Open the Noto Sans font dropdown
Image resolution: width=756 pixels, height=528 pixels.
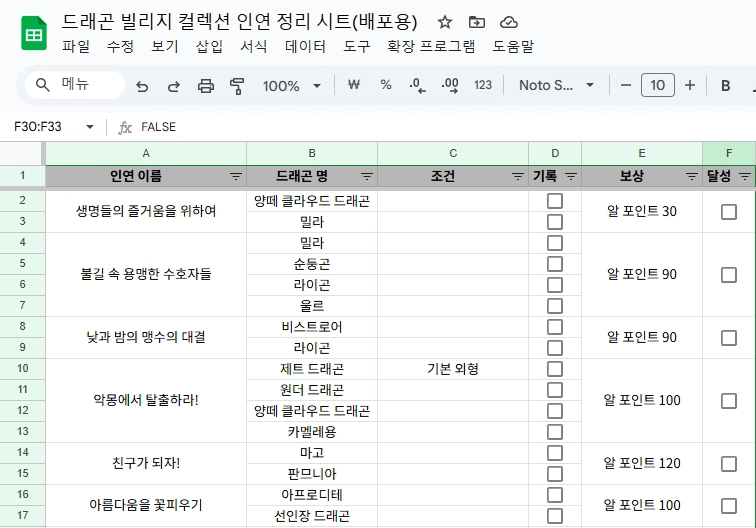pos(556,86)
